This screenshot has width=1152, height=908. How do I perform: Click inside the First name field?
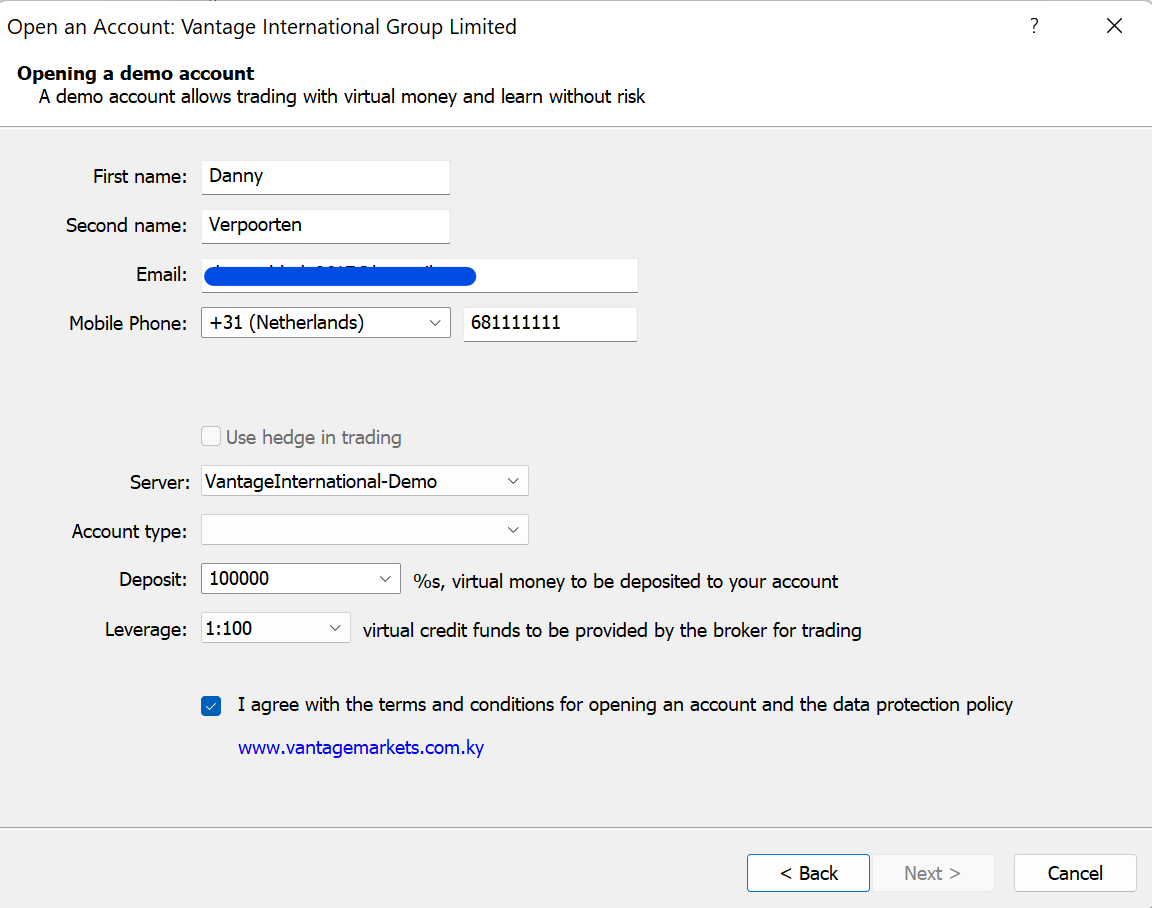tap(325, 176)
